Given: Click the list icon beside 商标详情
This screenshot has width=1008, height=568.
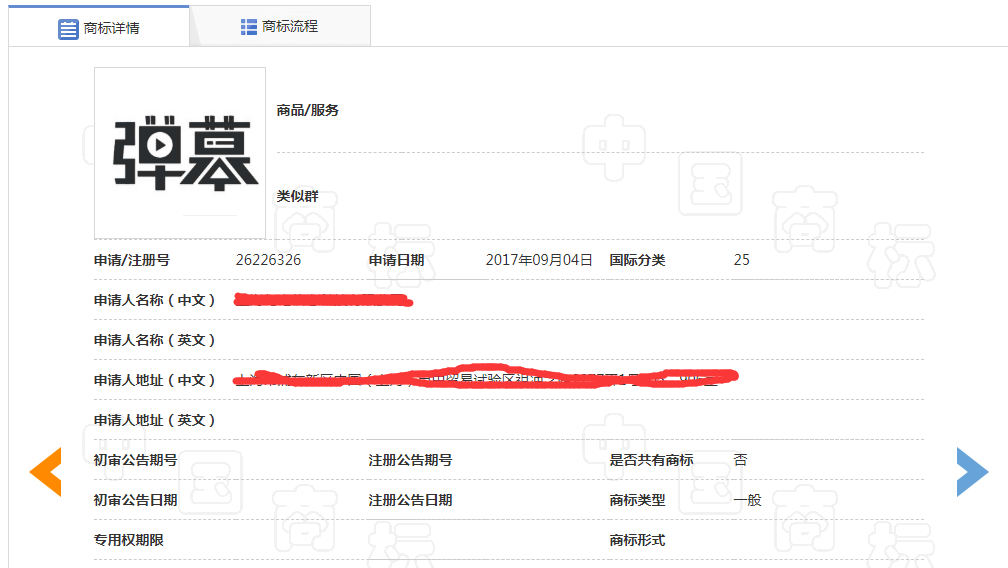Looking at the screenshot, I should (x=68, y=29).
